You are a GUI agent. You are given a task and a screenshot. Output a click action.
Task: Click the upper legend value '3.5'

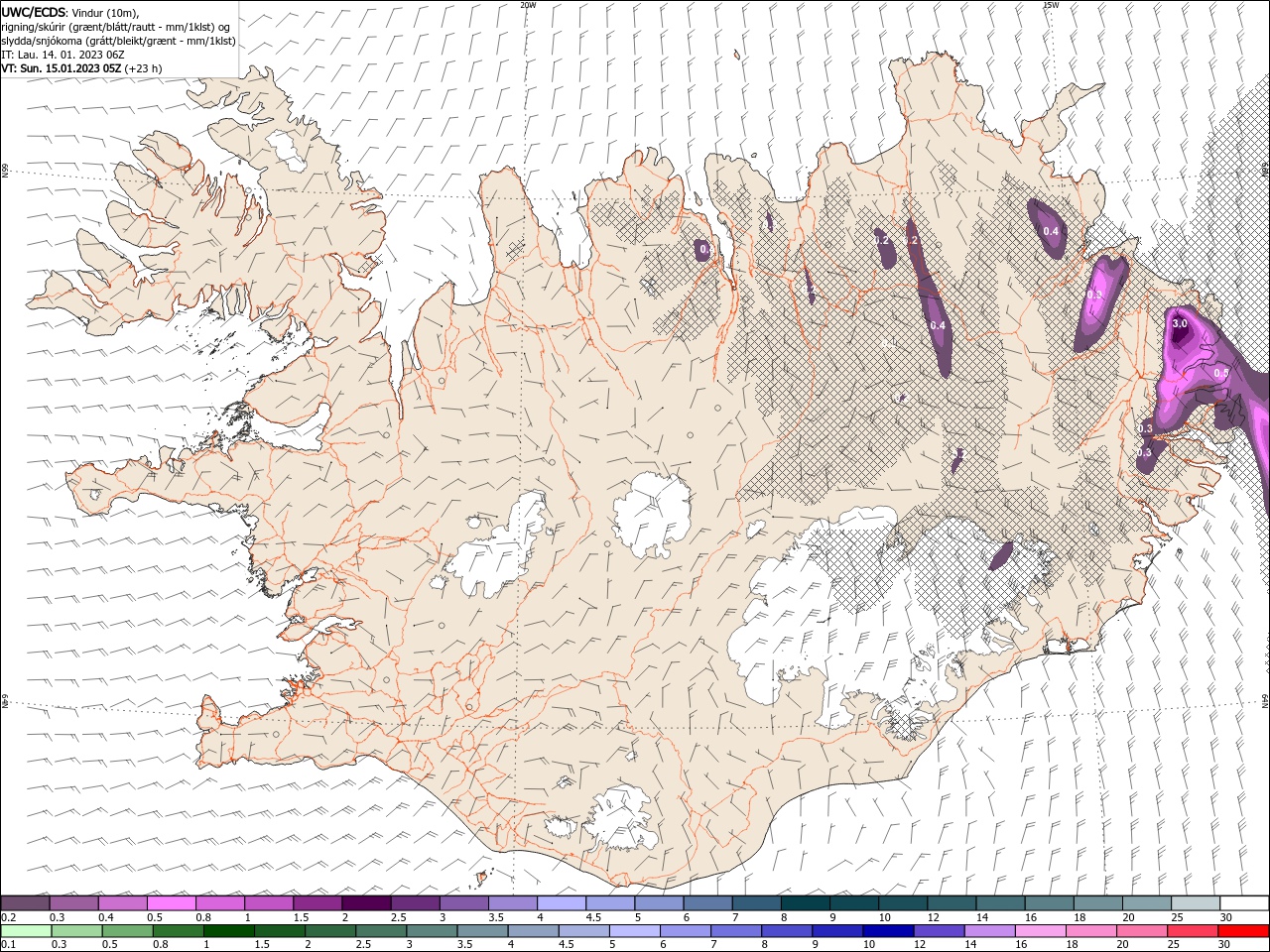495,917
